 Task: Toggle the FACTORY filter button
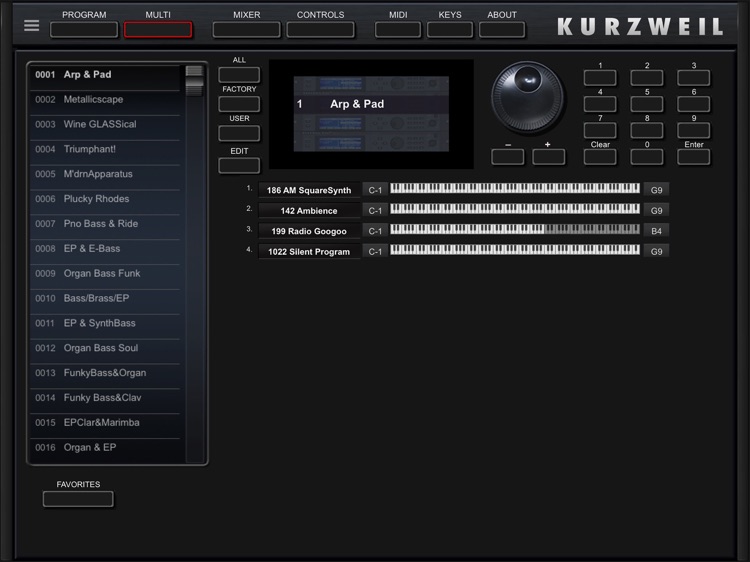[239, 104]
